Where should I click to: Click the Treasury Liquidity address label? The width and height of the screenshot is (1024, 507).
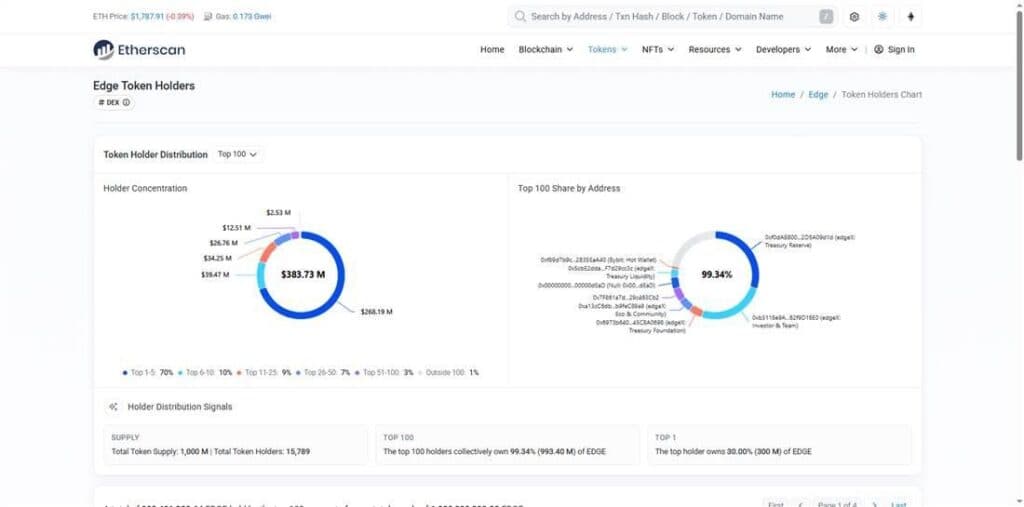tap(611, 272)
